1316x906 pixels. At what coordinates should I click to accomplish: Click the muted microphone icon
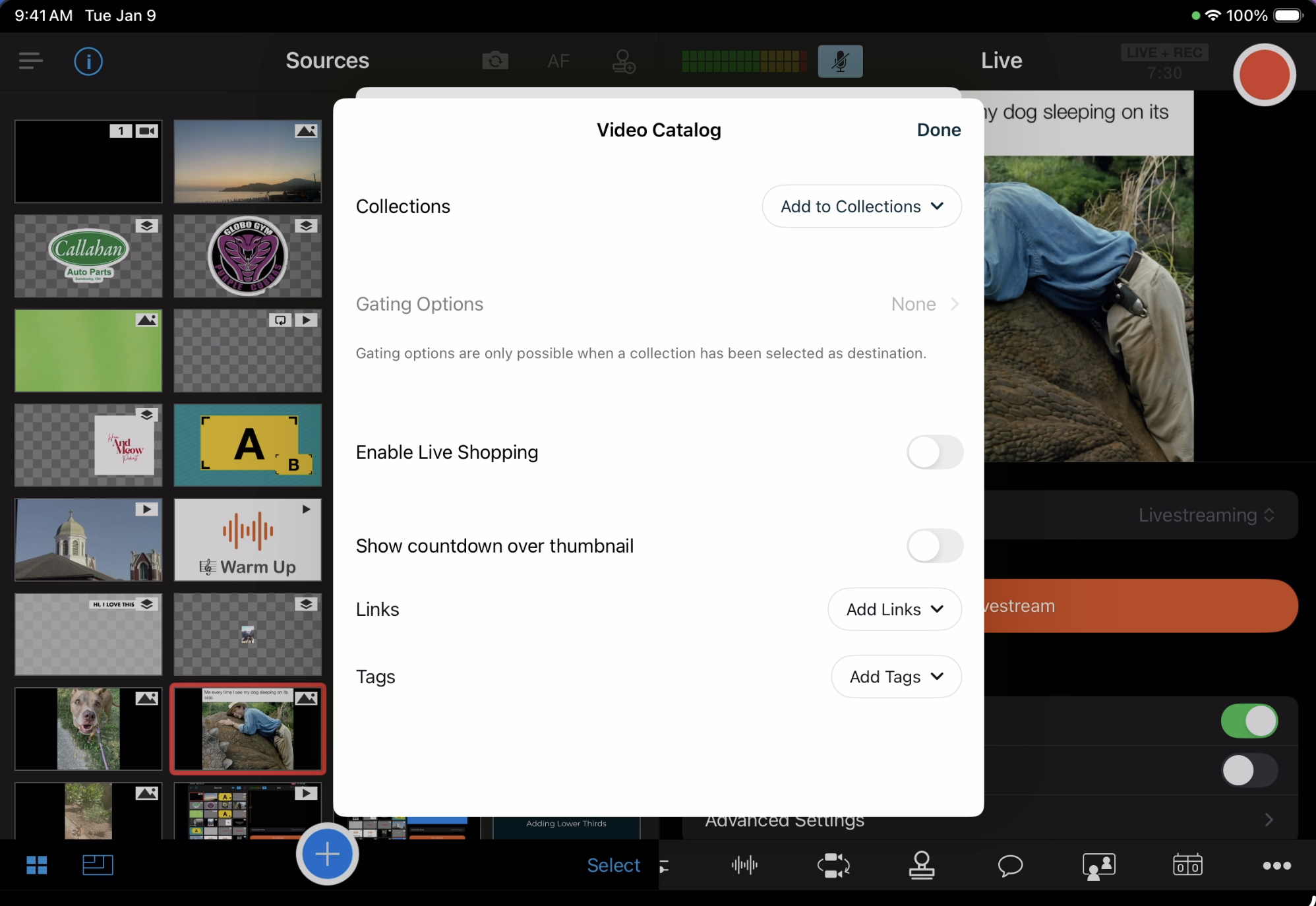(840, 61)
